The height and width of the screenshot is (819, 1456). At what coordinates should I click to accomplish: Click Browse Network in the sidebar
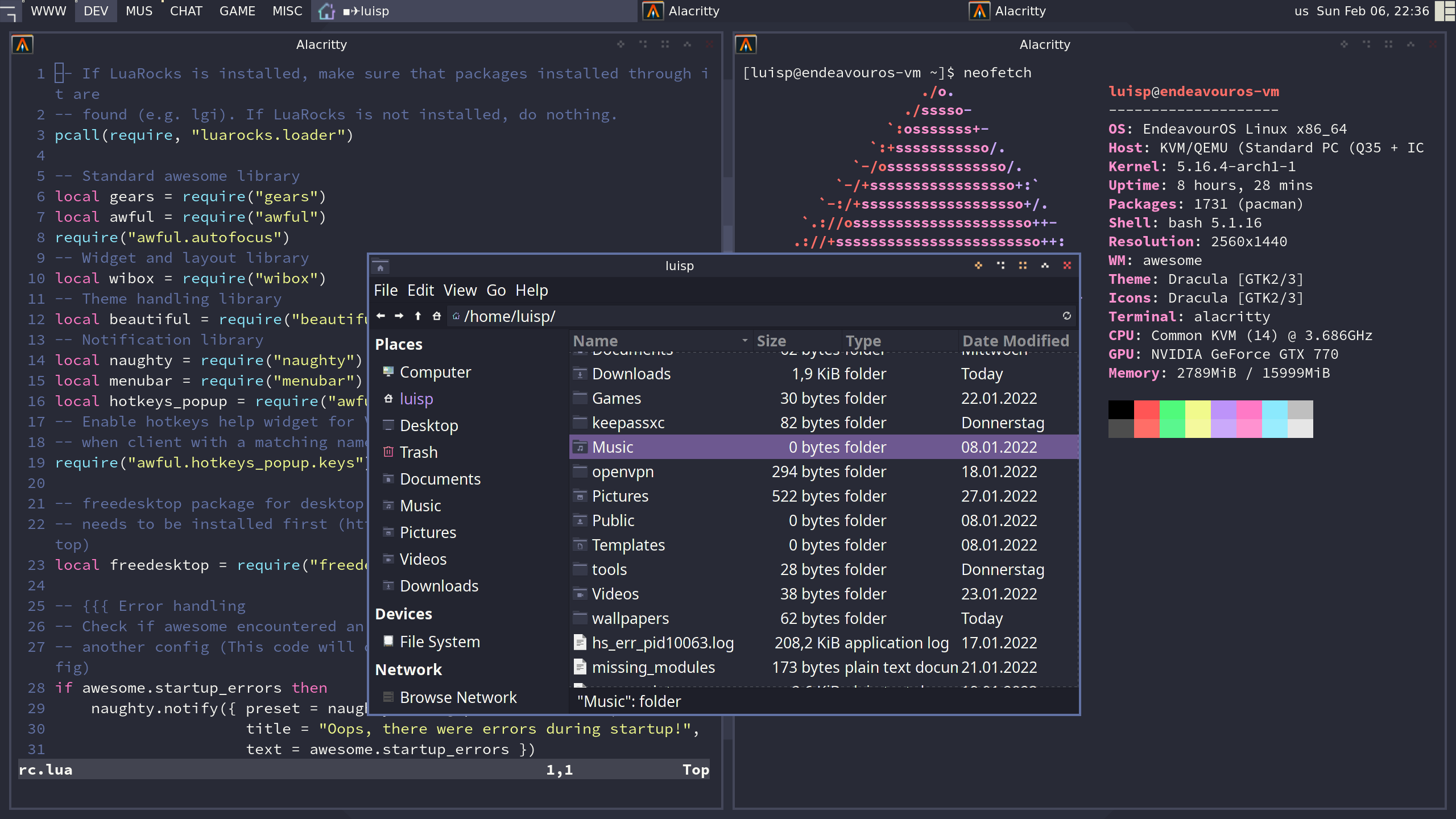[x=458, y=697]
